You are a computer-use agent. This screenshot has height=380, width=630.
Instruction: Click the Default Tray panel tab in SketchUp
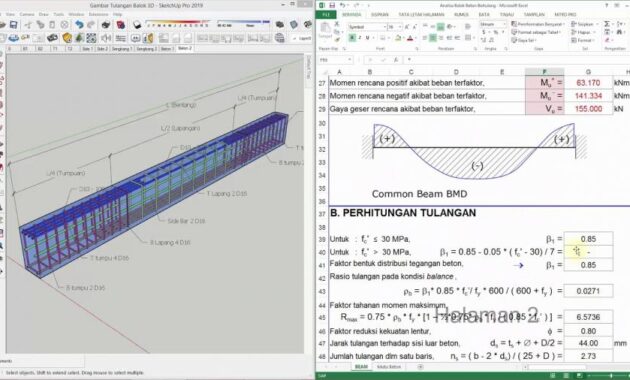pyautogui.click(x=309, y=67)
